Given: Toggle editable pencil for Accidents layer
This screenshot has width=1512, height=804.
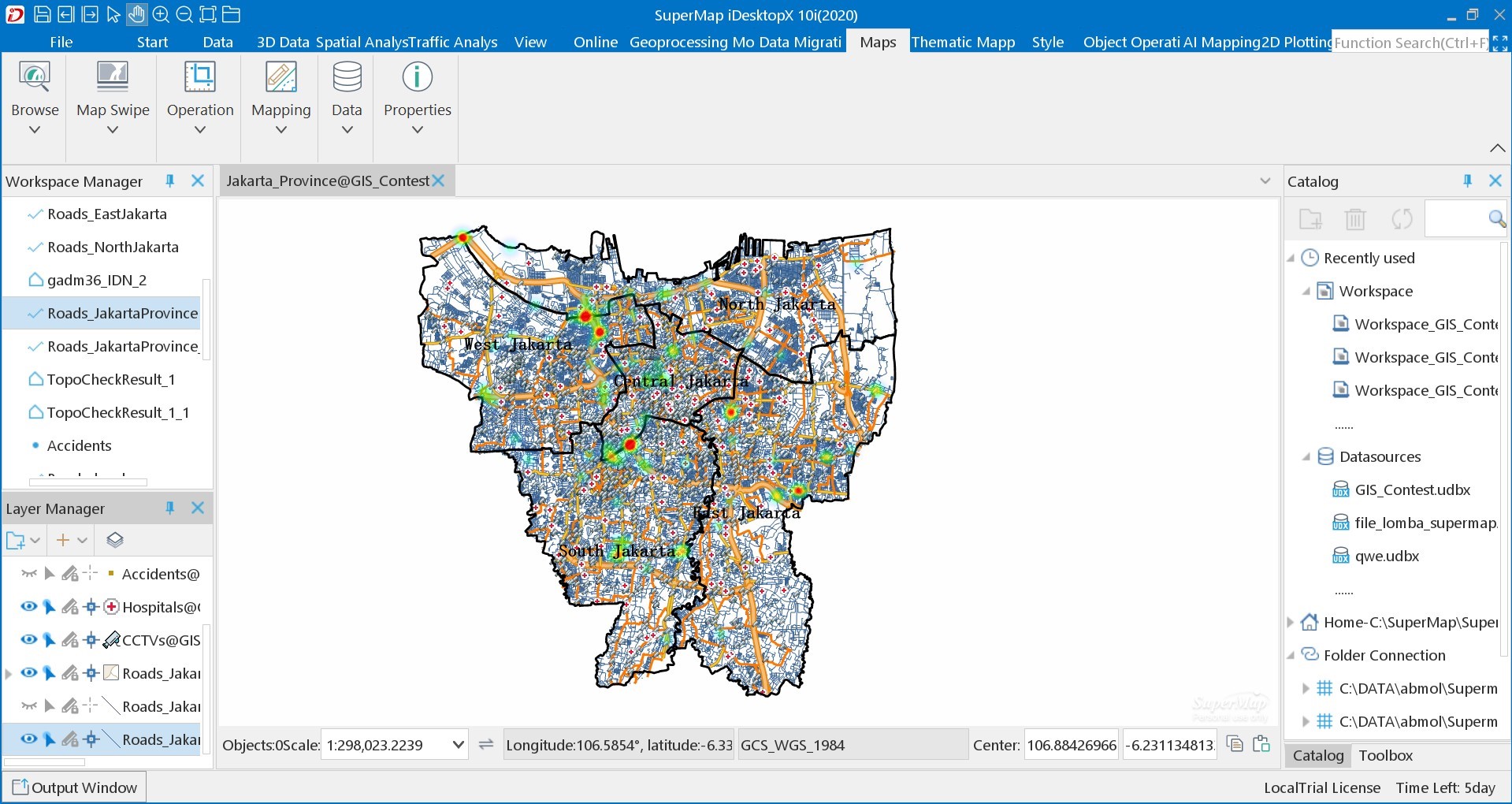Looking at the screenshot, I should 70,574.
